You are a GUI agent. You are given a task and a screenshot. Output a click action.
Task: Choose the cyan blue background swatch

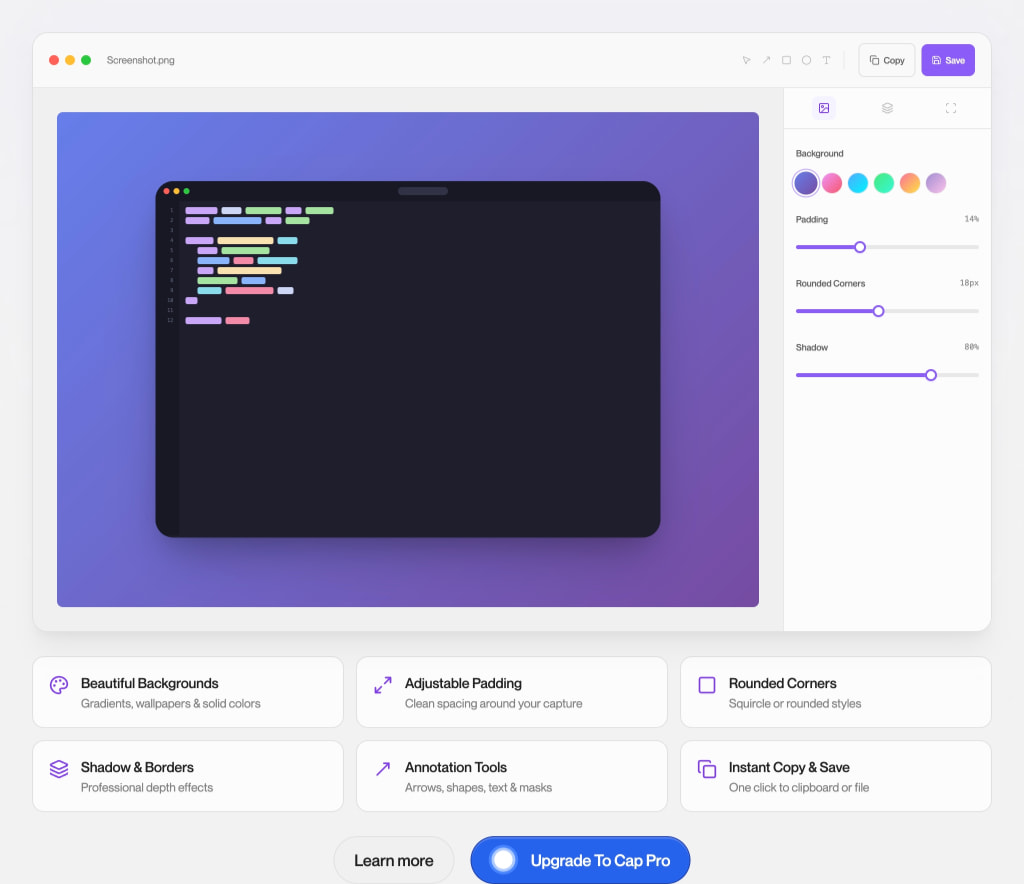pyautogui.click(x=858, y=183)
